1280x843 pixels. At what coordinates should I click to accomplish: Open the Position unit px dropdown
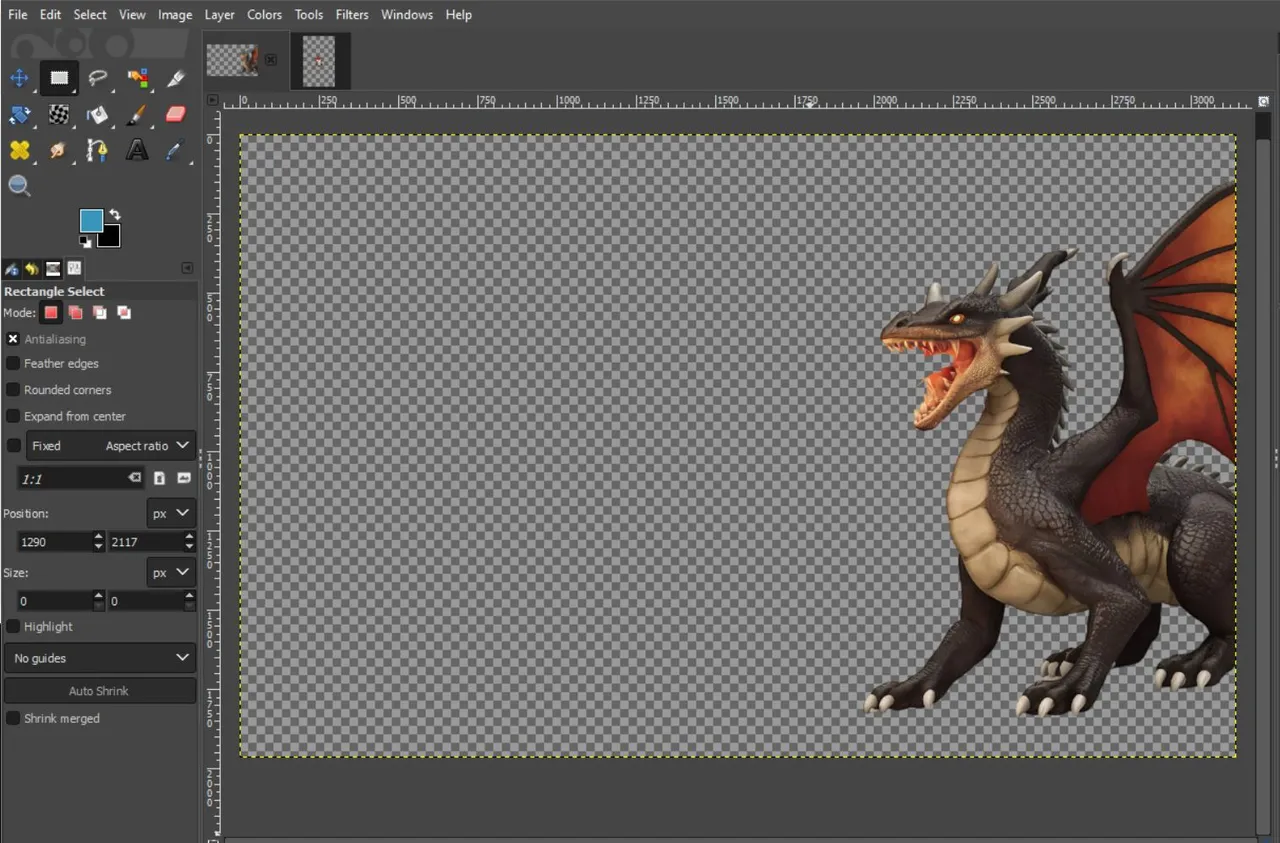[171, 513]
